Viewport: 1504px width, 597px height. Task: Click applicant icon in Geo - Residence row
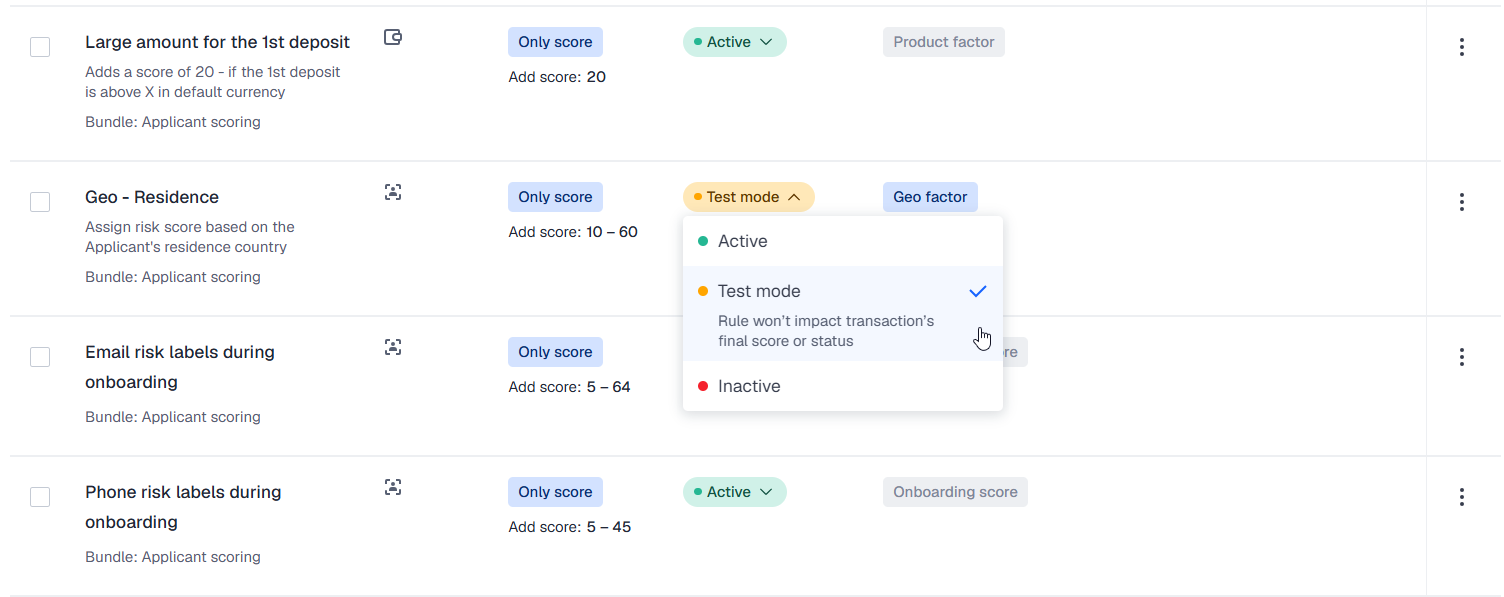click(x=393, y=192)
